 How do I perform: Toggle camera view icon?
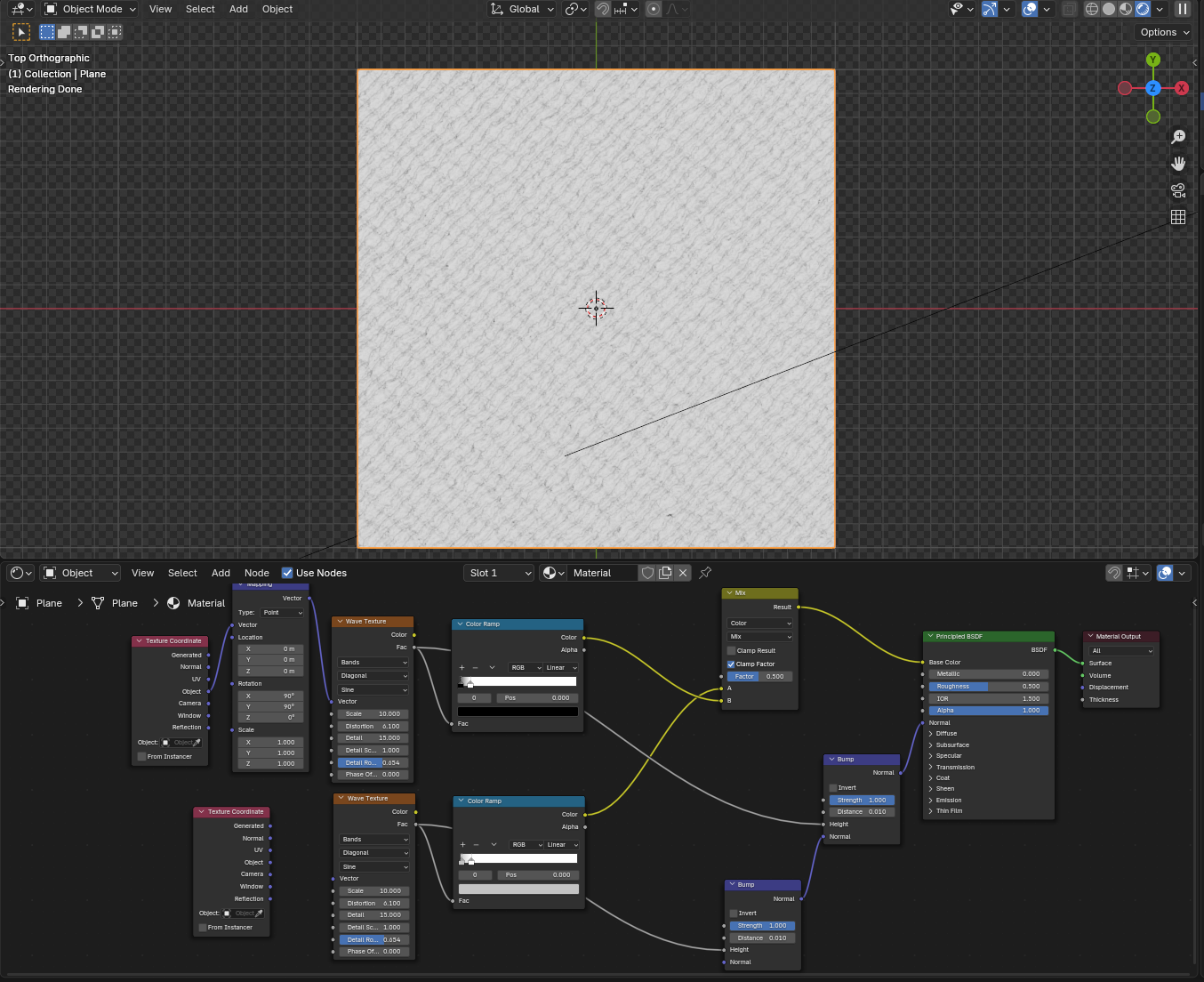point(1178,190)
